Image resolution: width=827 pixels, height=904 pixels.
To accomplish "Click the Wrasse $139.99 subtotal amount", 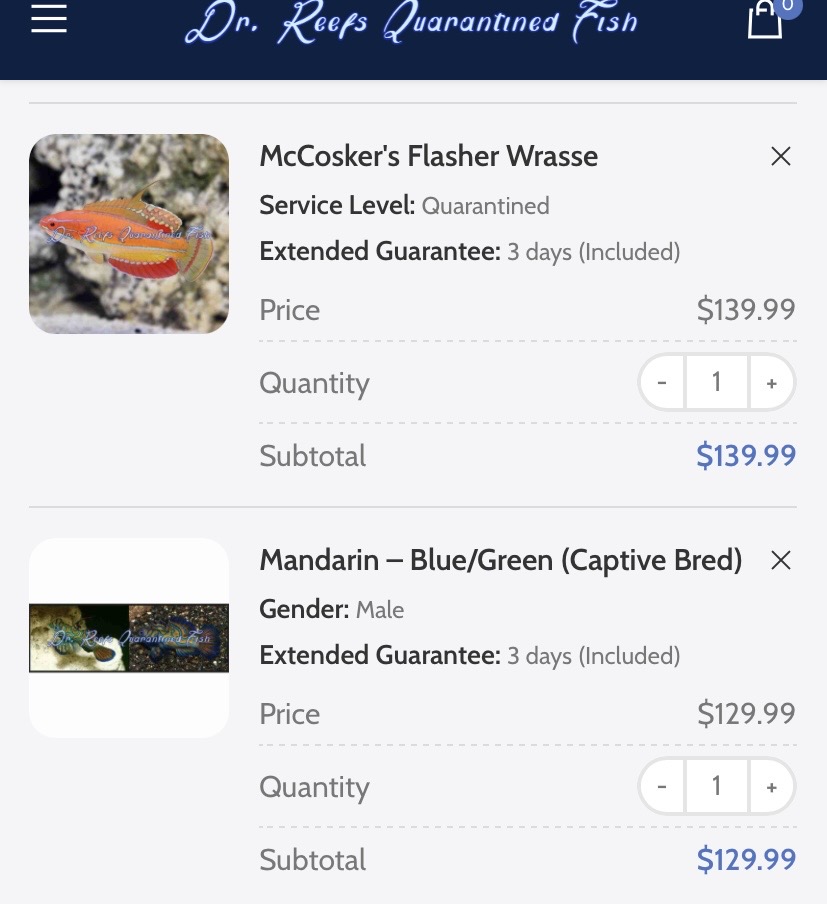I will pos(746,455).
